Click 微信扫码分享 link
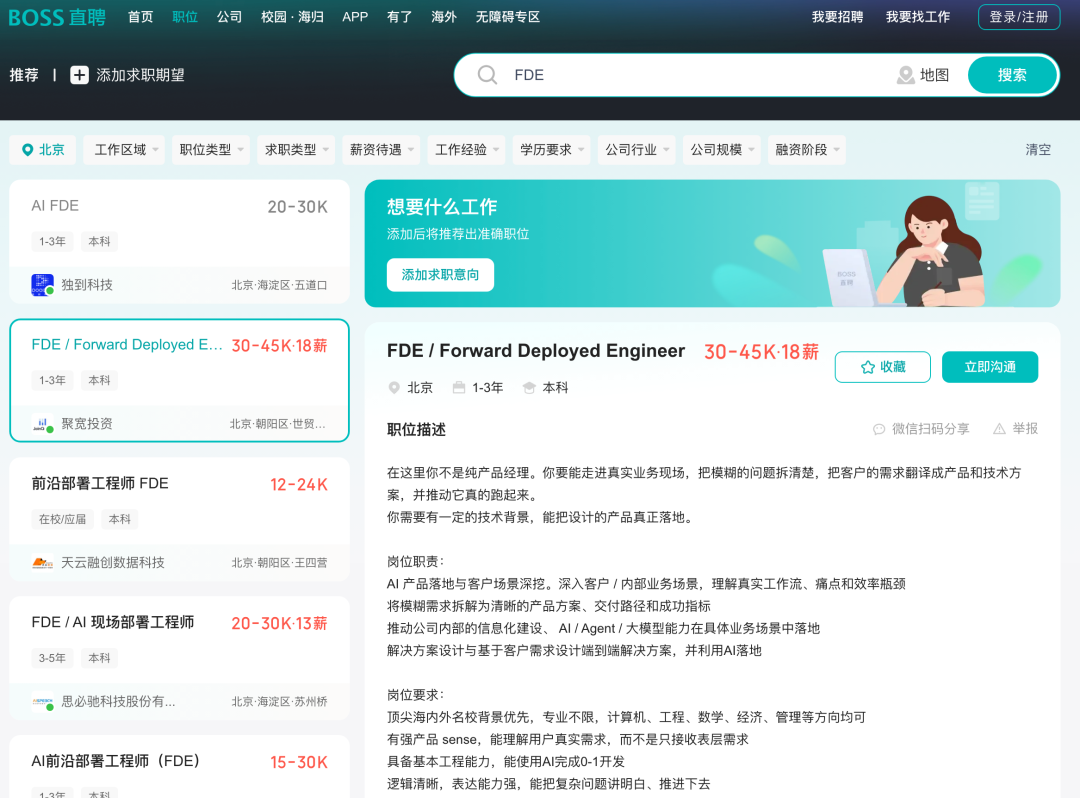Image resolution: width=1080 pixels, height=798 pixels. coord(931,429)
